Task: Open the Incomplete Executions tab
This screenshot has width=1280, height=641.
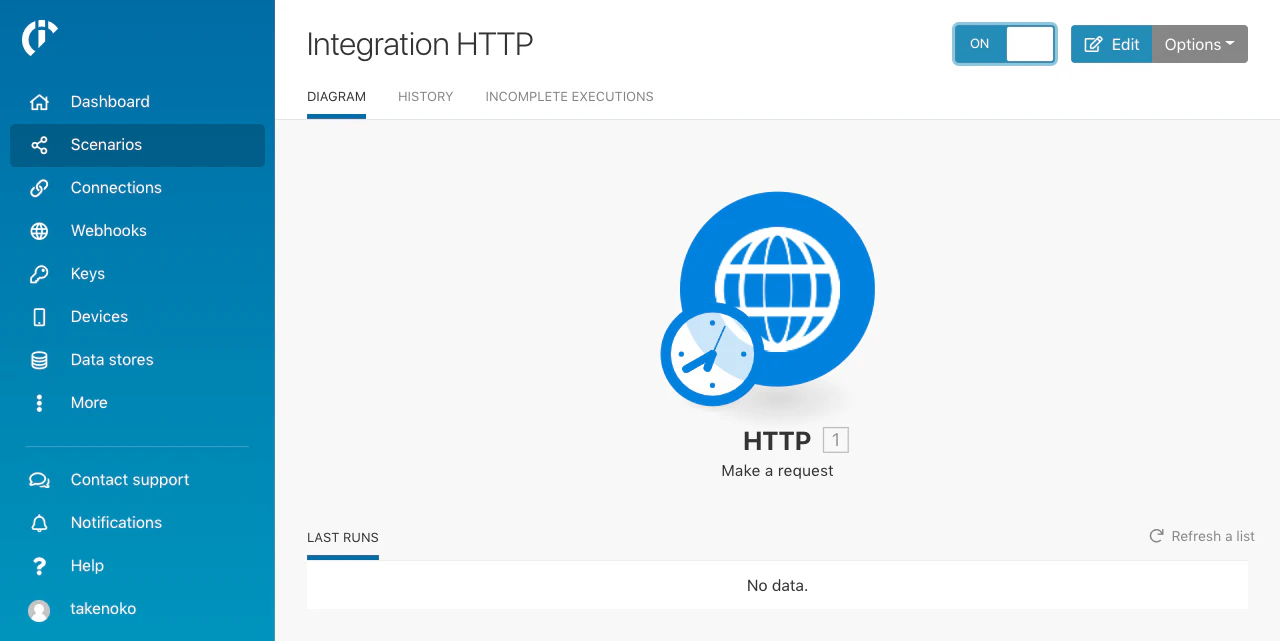Action: pyautogui.click(x=569, y=97)
